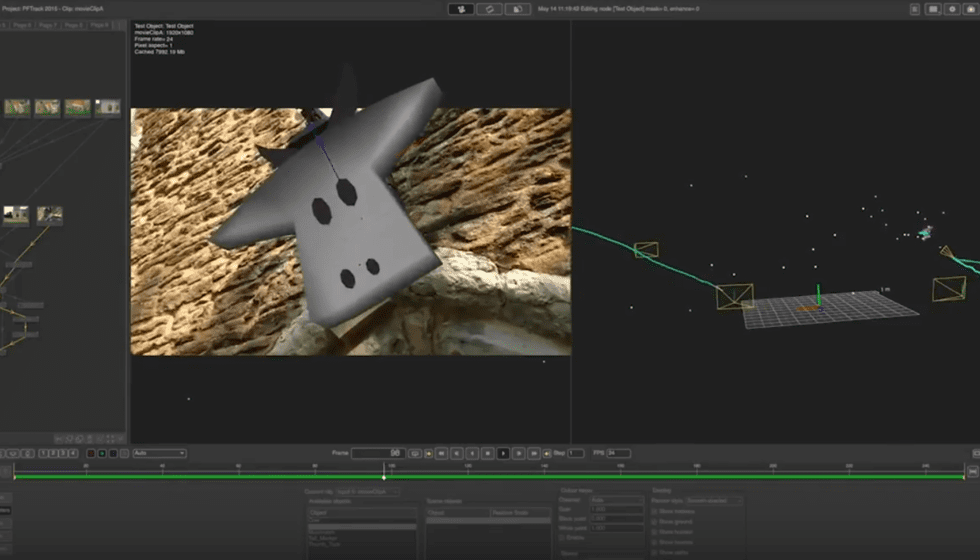Click the settings gear icon at top right

click(951, 9)
